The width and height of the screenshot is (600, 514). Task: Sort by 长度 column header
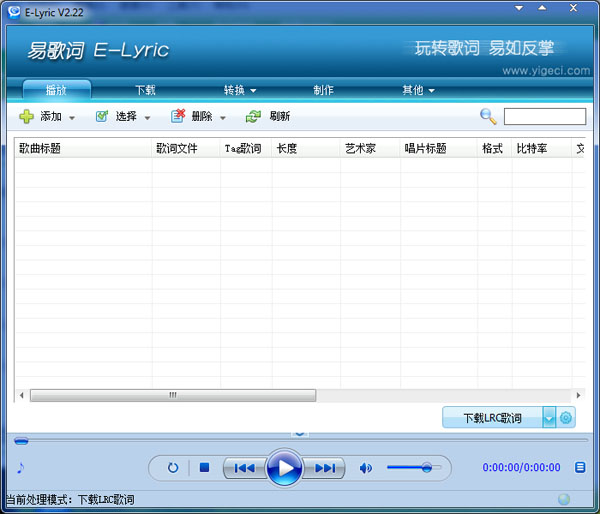pyautogui.click(x=306, y=148)
